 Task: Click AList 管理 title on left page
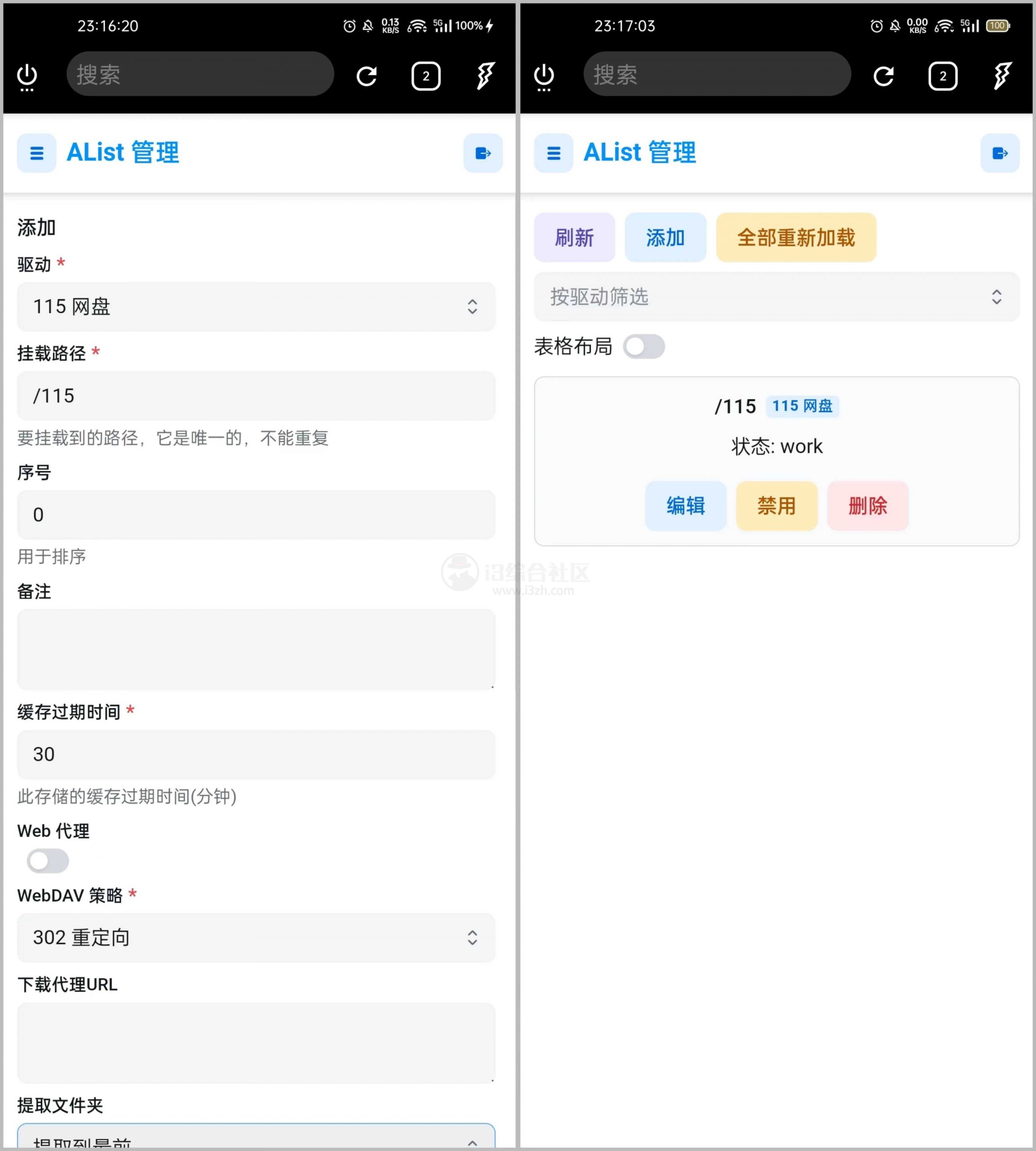click(x=122, y=152)
